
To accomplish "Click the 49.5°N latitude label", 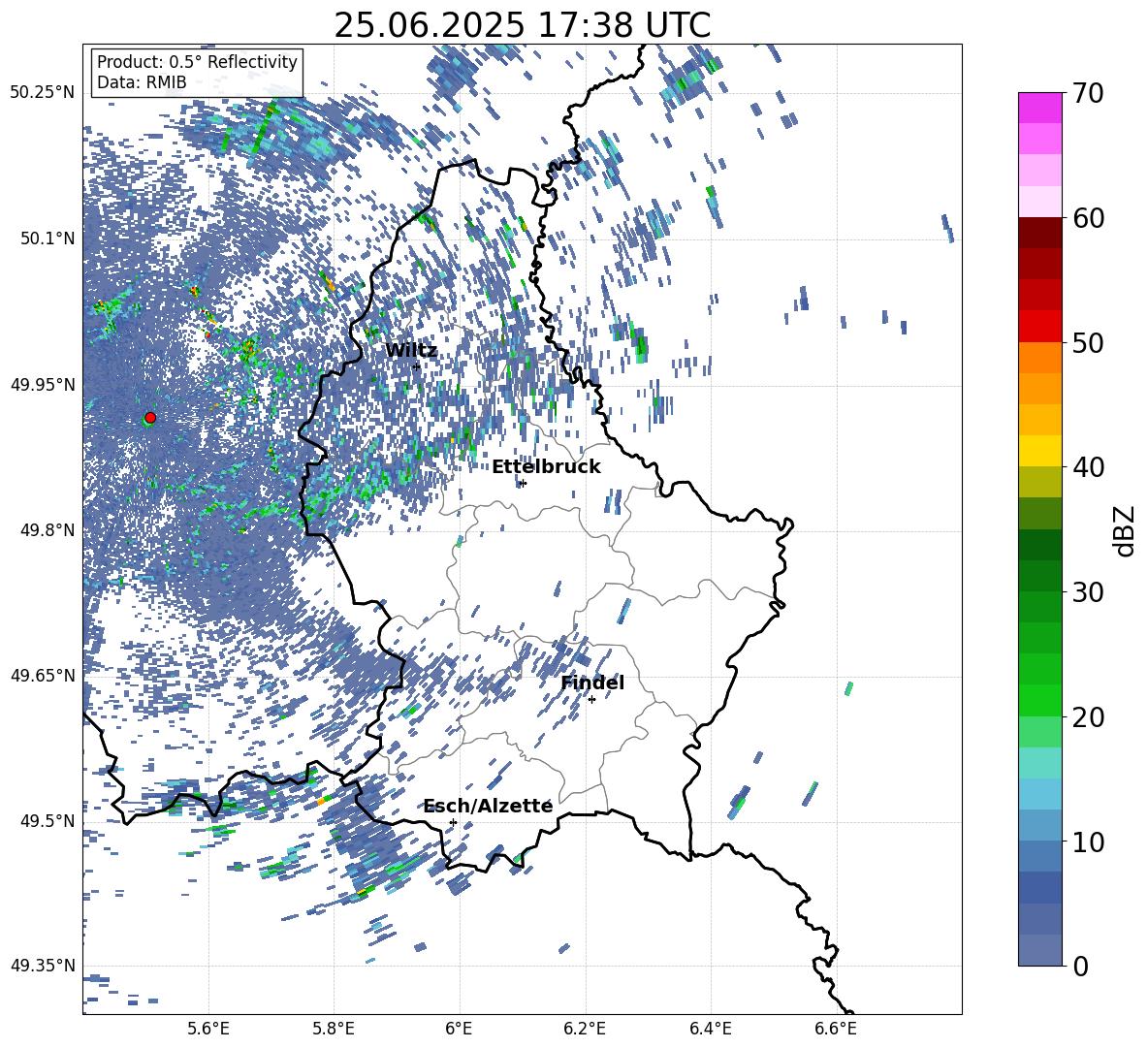I will [48, 820].
